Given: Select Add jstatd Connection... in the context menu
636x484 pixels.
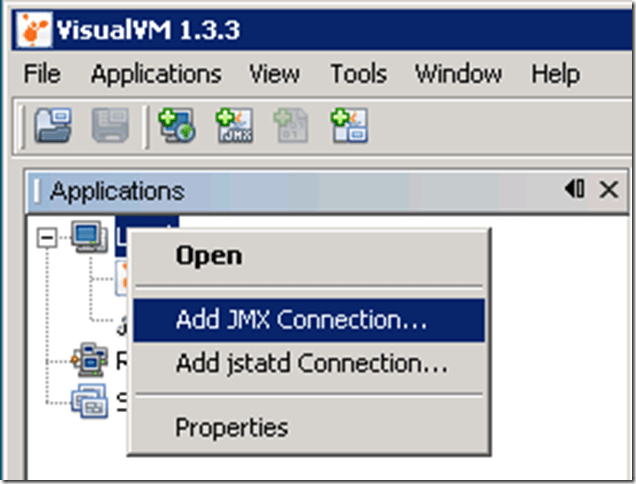Looking at the screenshot, I should (x=311, y=363).
